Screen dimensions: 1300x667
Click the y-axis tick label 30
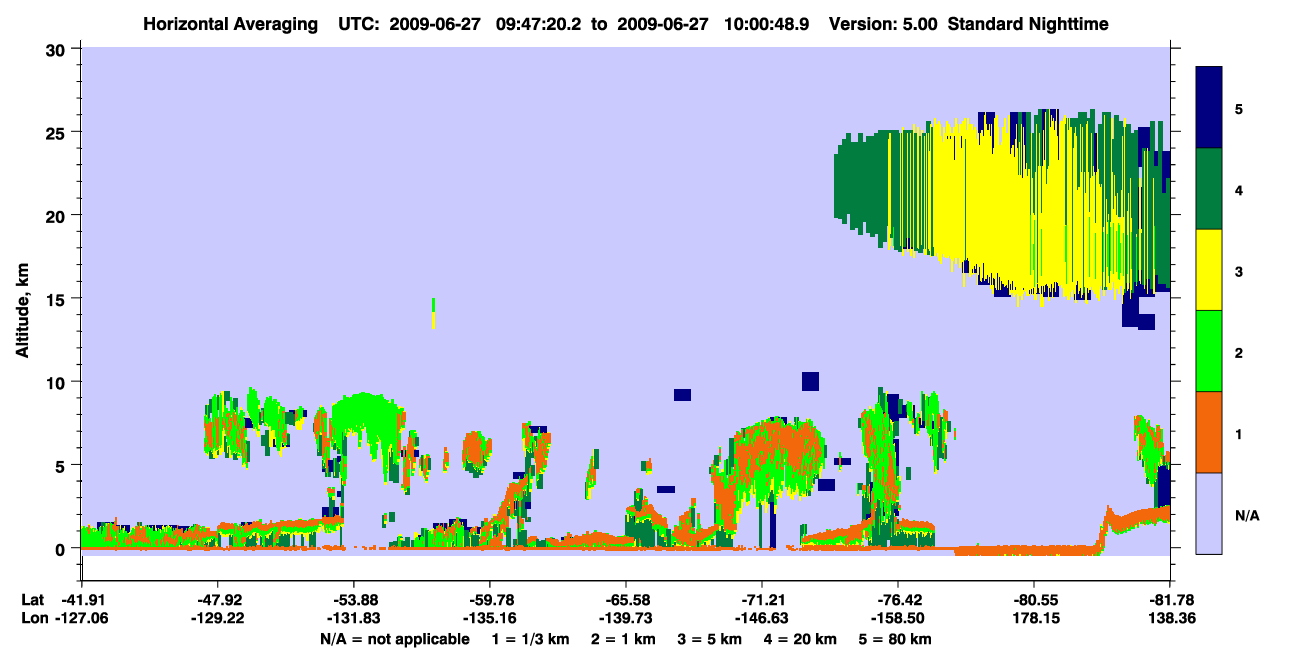(57, 48)
